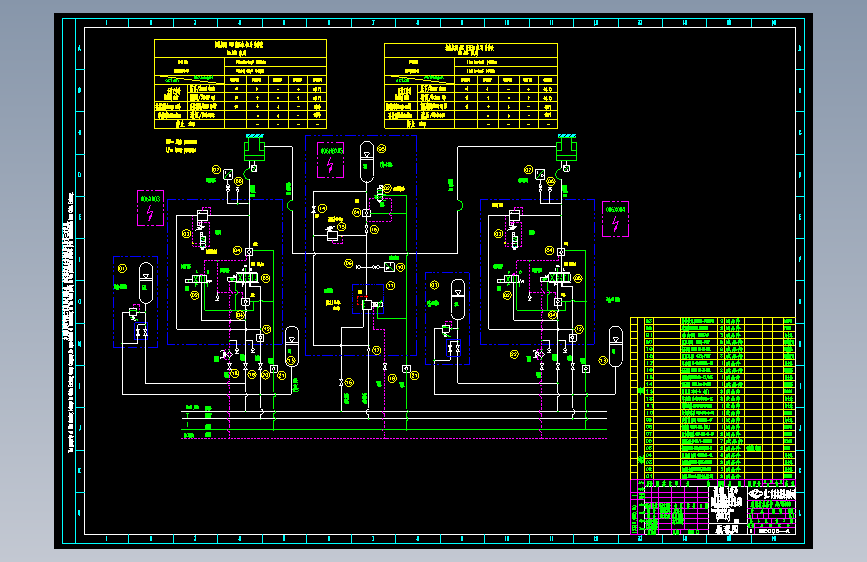867x562 pixels.
Task: Select the top-center accumulator symbol
Action: point(367,162)
